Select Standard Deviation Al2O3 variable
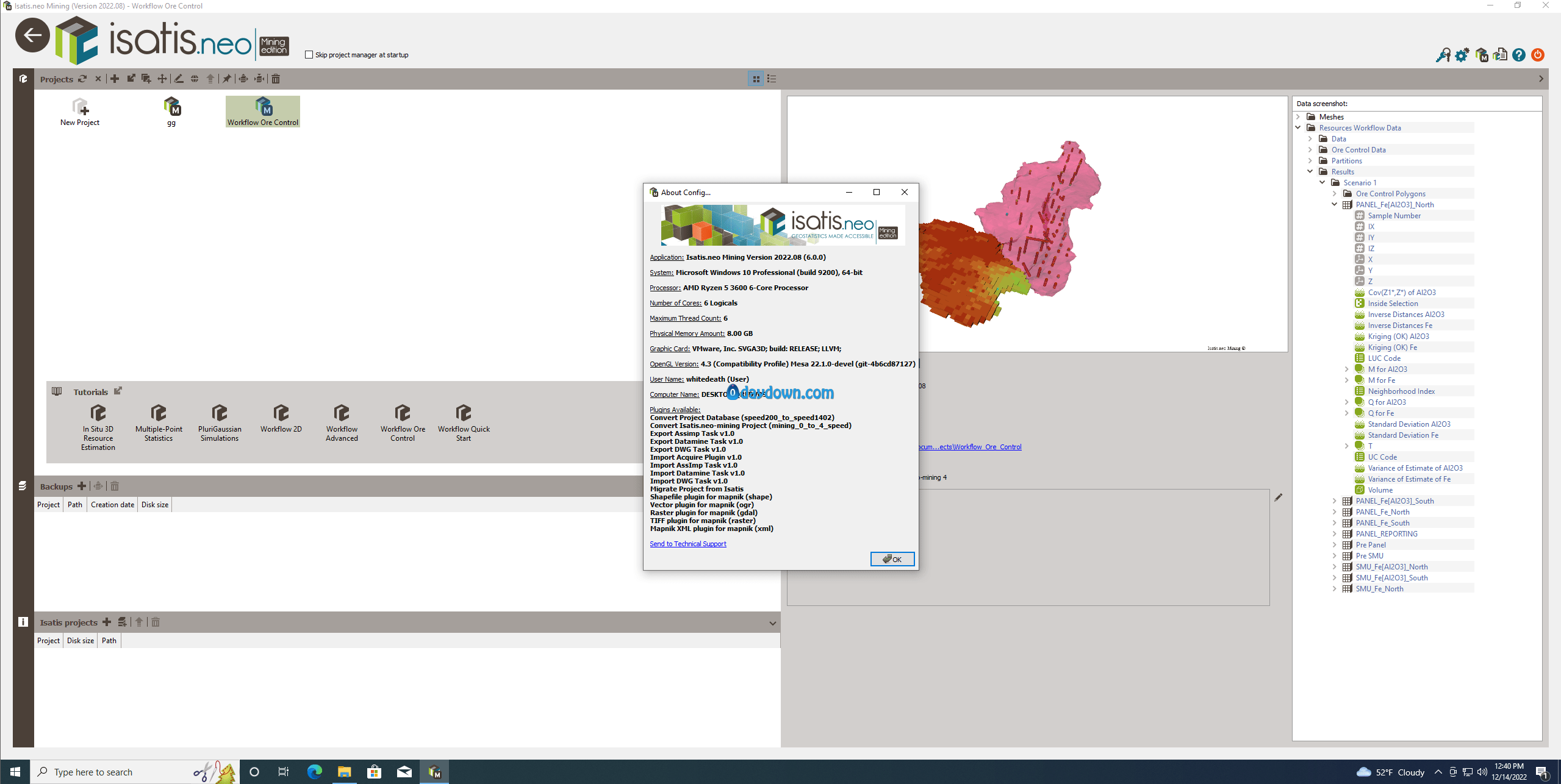Image resolution: width=1561 pixels, height=784 pixels. (x=1409, y=424)
